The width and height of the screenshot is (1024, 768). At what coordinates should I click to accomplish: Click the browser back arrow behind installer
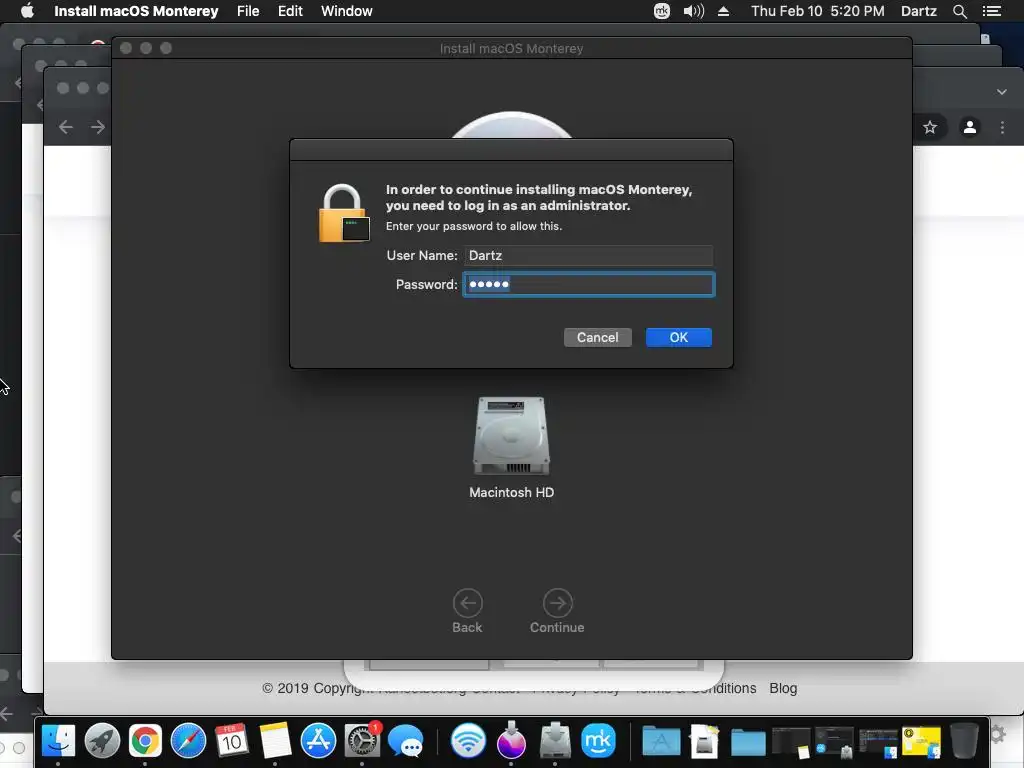65,127
